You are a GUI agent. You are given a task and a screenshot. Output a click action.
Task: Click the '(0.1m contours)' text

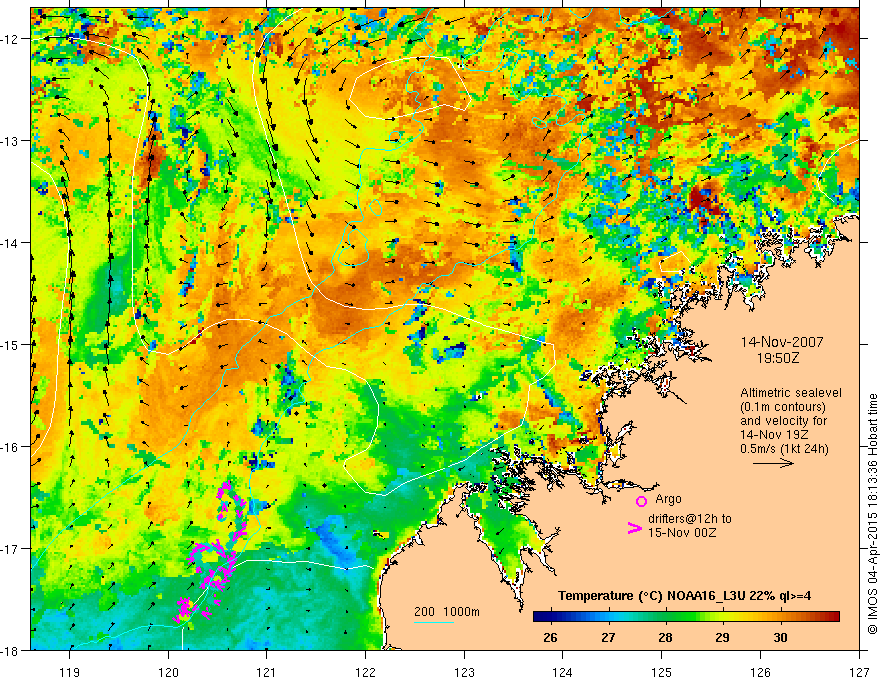point(783,407)
